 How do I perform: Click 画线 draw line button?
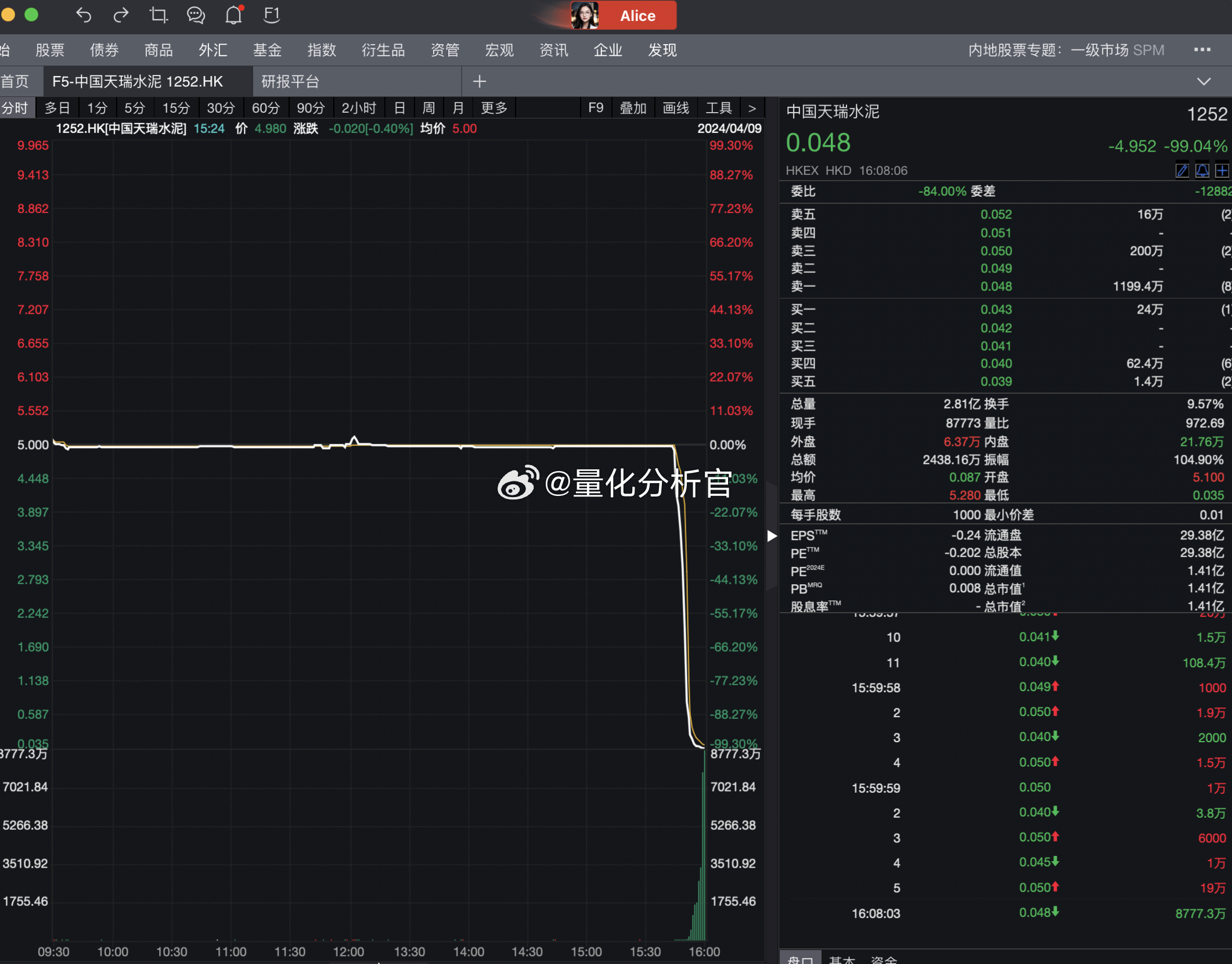[676, 108]
